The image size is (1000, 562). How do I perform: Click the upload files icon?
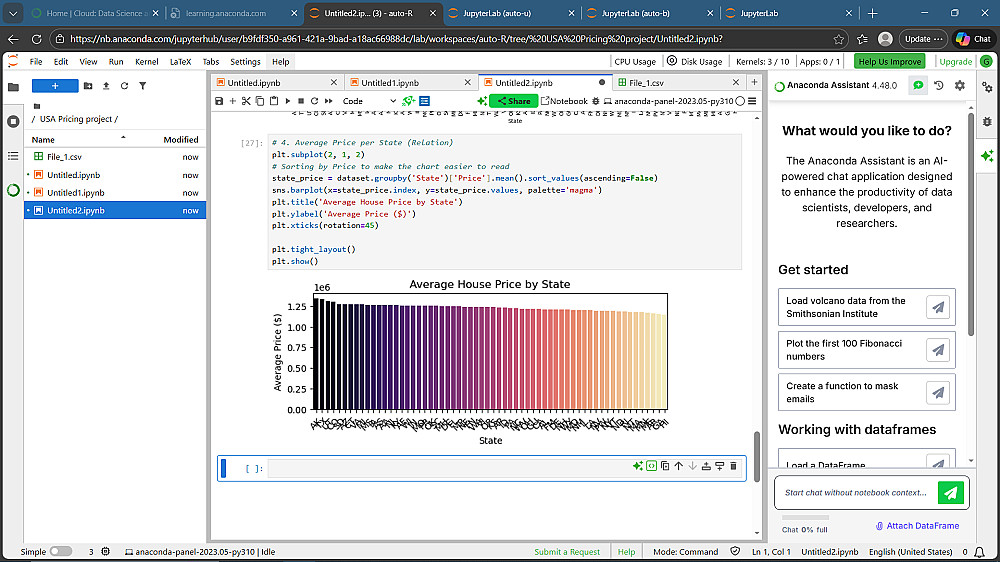point(106,86)
